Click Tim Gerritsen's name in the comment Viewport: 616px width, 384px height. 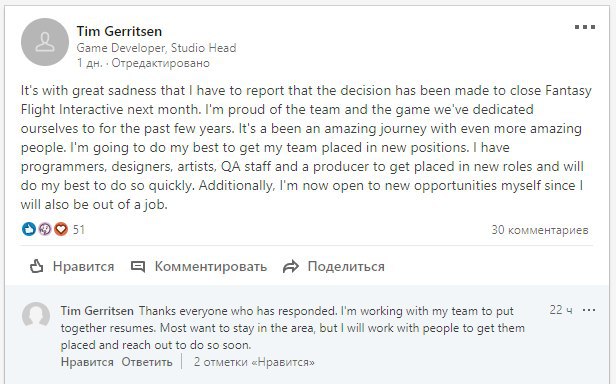97,311
